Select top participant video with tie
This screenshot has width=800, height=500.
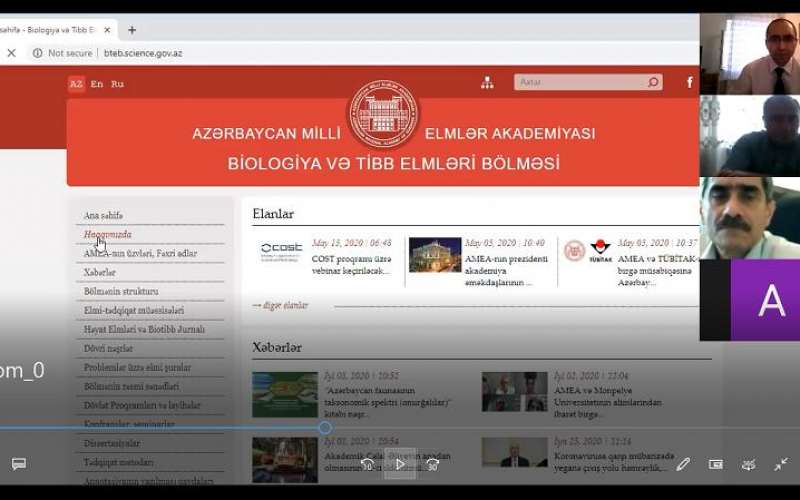[749, 54]
